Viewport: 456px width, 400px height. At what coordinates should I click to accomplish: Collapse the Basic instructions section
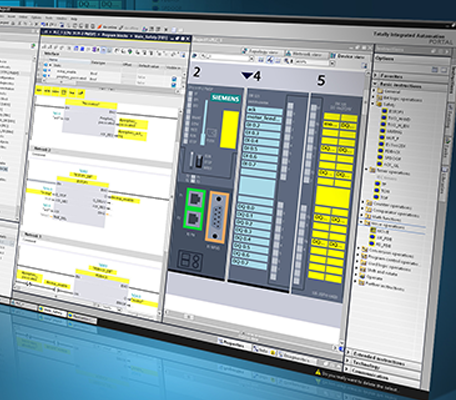click(x=375, y=83)
